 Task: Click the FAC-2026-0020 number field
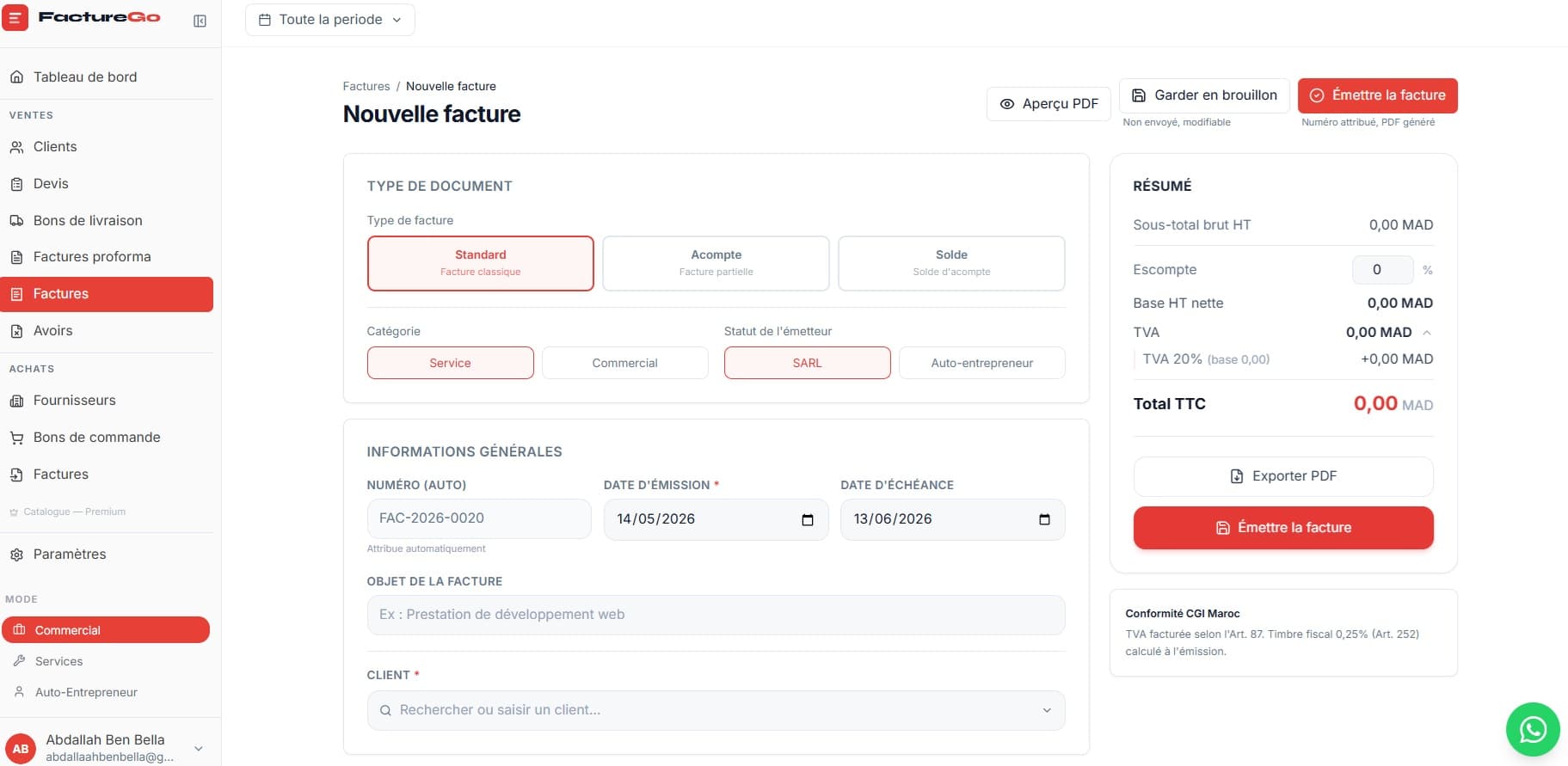coord(479,518)
